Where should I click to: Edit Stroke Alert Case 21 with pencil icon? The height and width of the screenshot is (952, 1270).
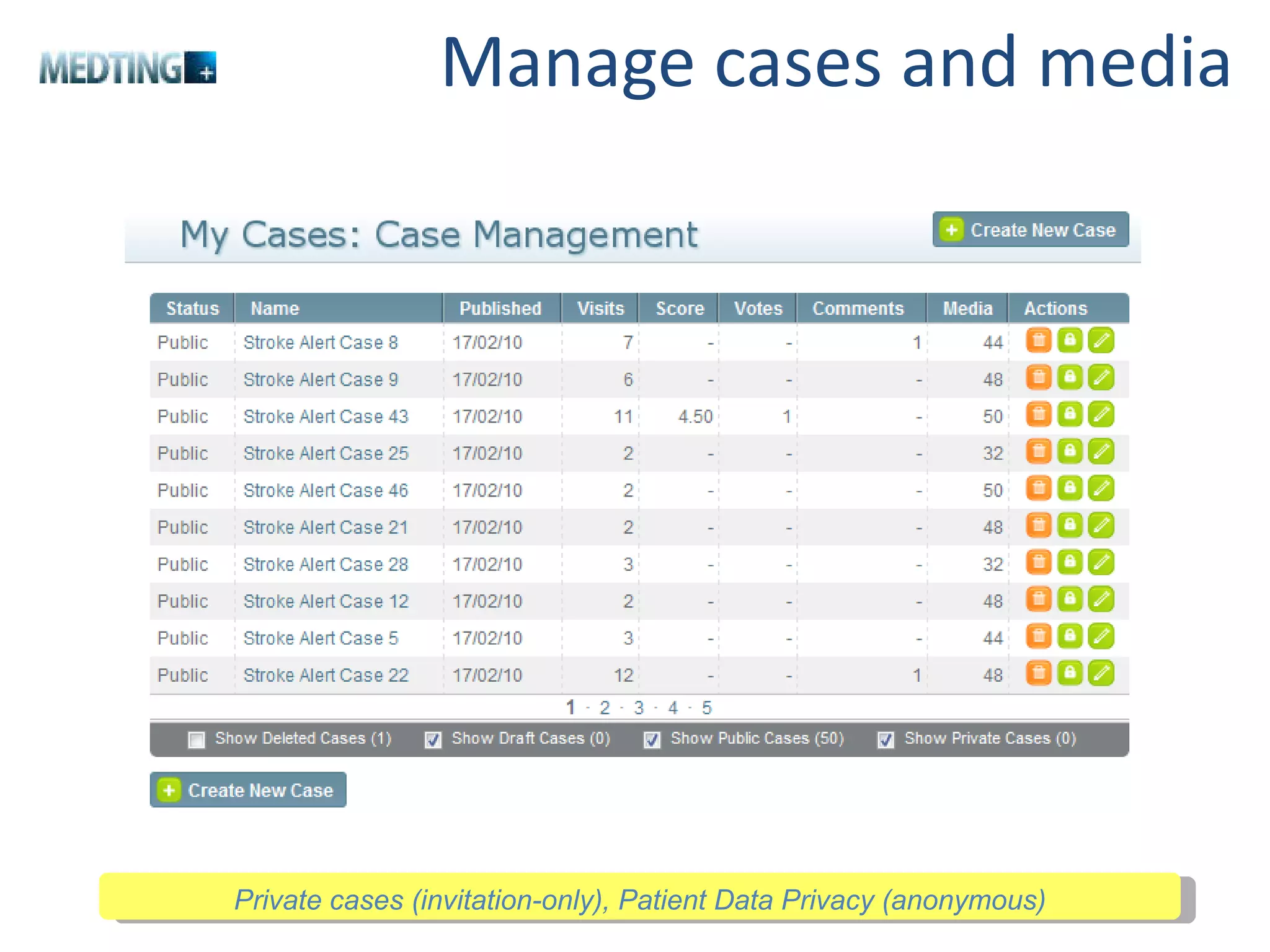1101,526
